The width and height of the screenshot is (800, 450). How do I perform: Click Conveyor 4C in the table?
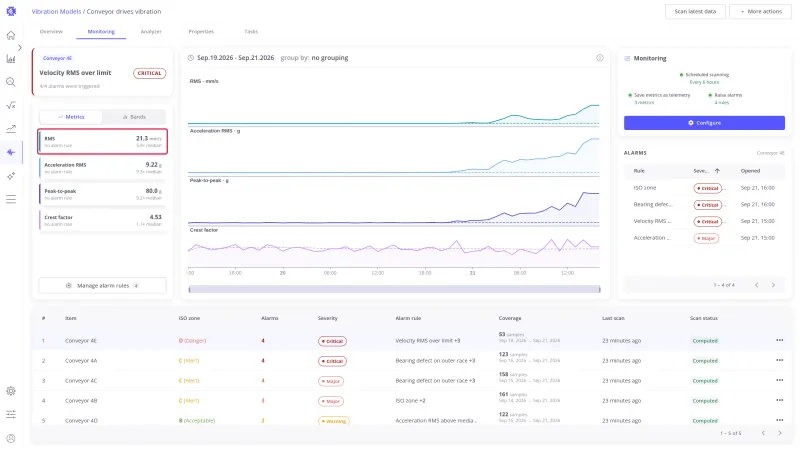pos(81,380)
